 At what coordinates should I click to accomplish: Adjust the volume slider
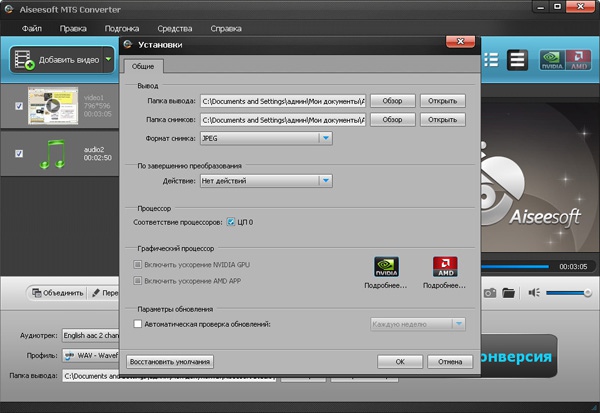(568, 293)
